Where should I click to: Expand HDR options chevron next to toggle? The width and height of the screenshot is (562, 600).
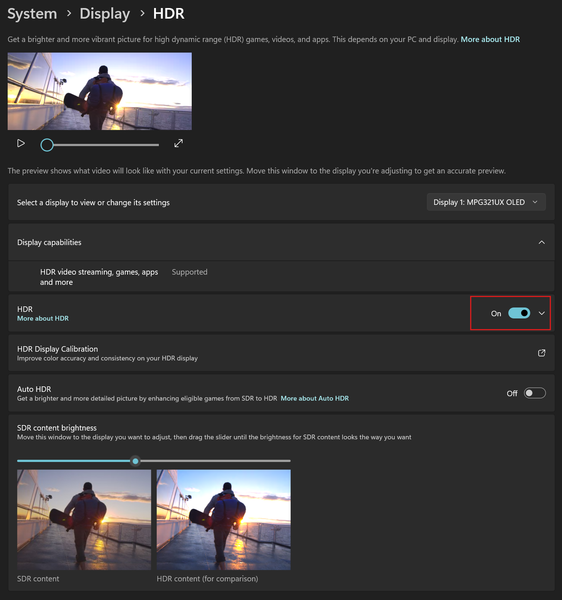coord(542,313)
